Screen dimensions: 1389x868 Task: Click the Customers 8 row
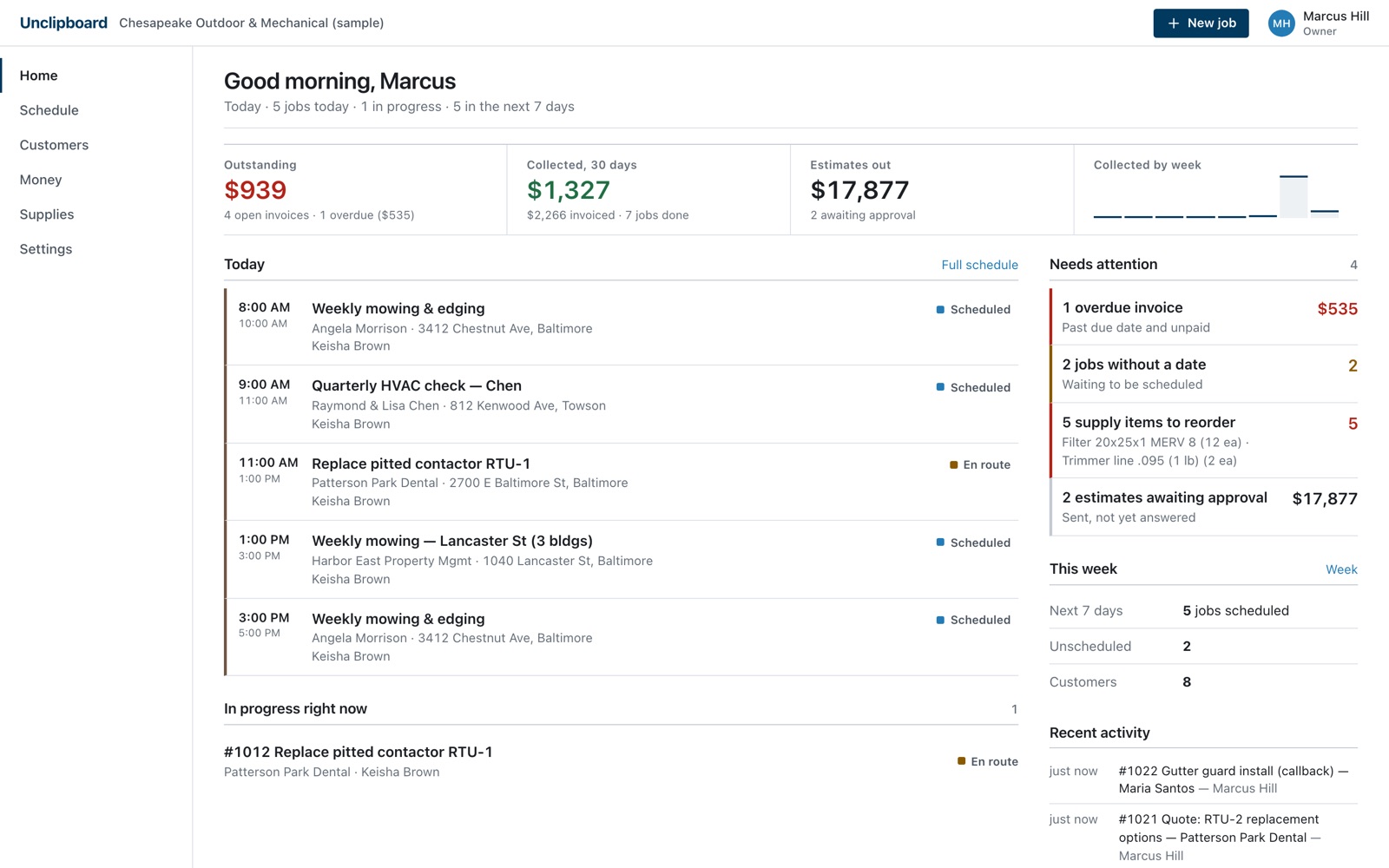[1204, 682]
